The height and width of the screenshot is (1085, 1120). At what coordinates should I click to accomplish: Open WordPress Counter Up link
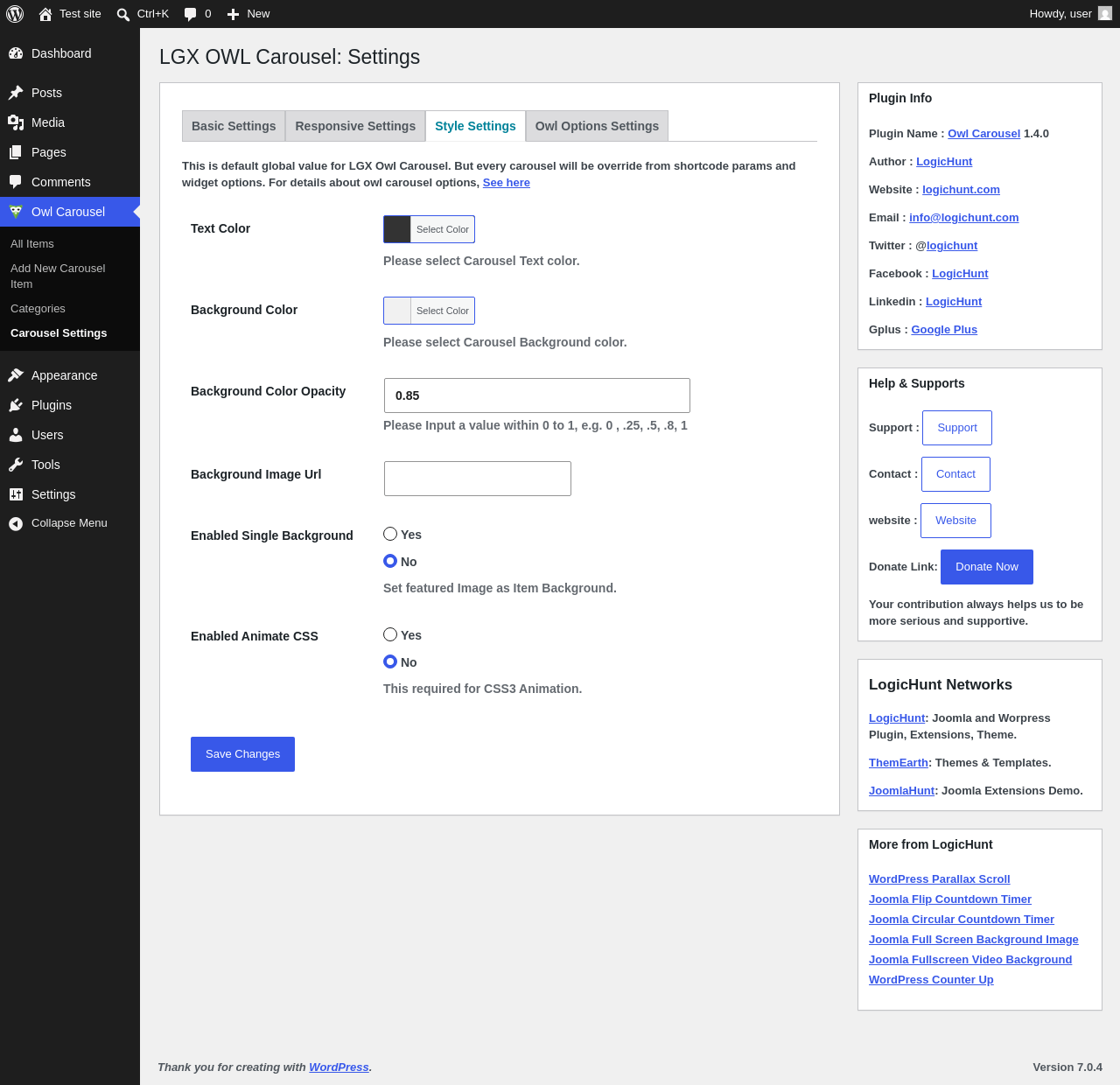(x=931, y=980)
